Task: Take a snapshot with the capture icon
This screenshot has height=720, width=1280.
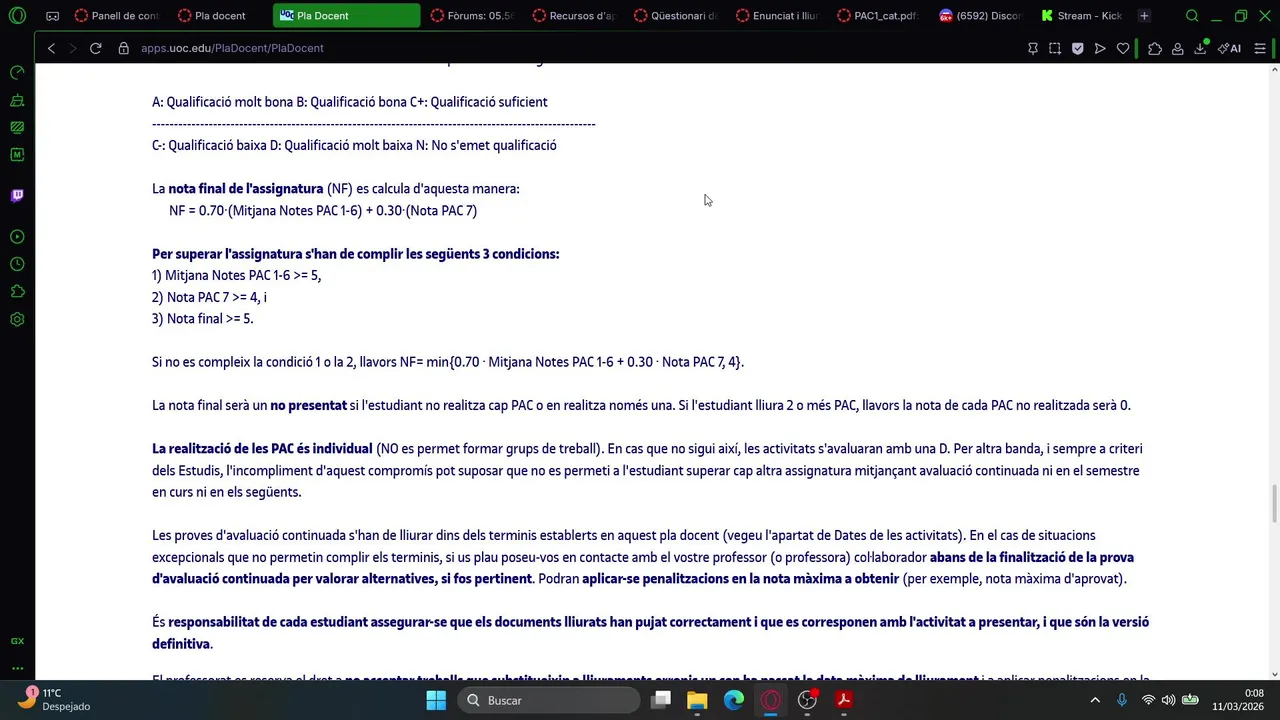Action: 1055,48
